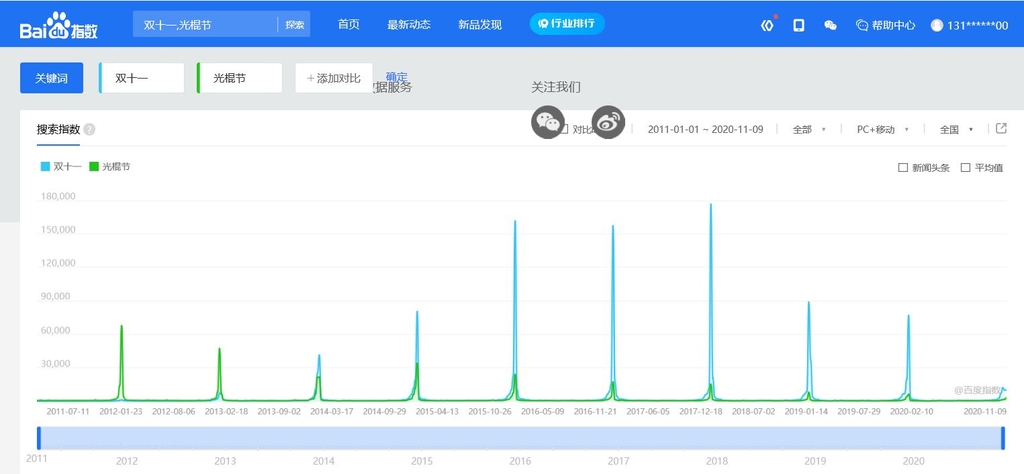Open 最新动态 in the top navigation
1024x474 pixels.
click(x=409, y=25)
